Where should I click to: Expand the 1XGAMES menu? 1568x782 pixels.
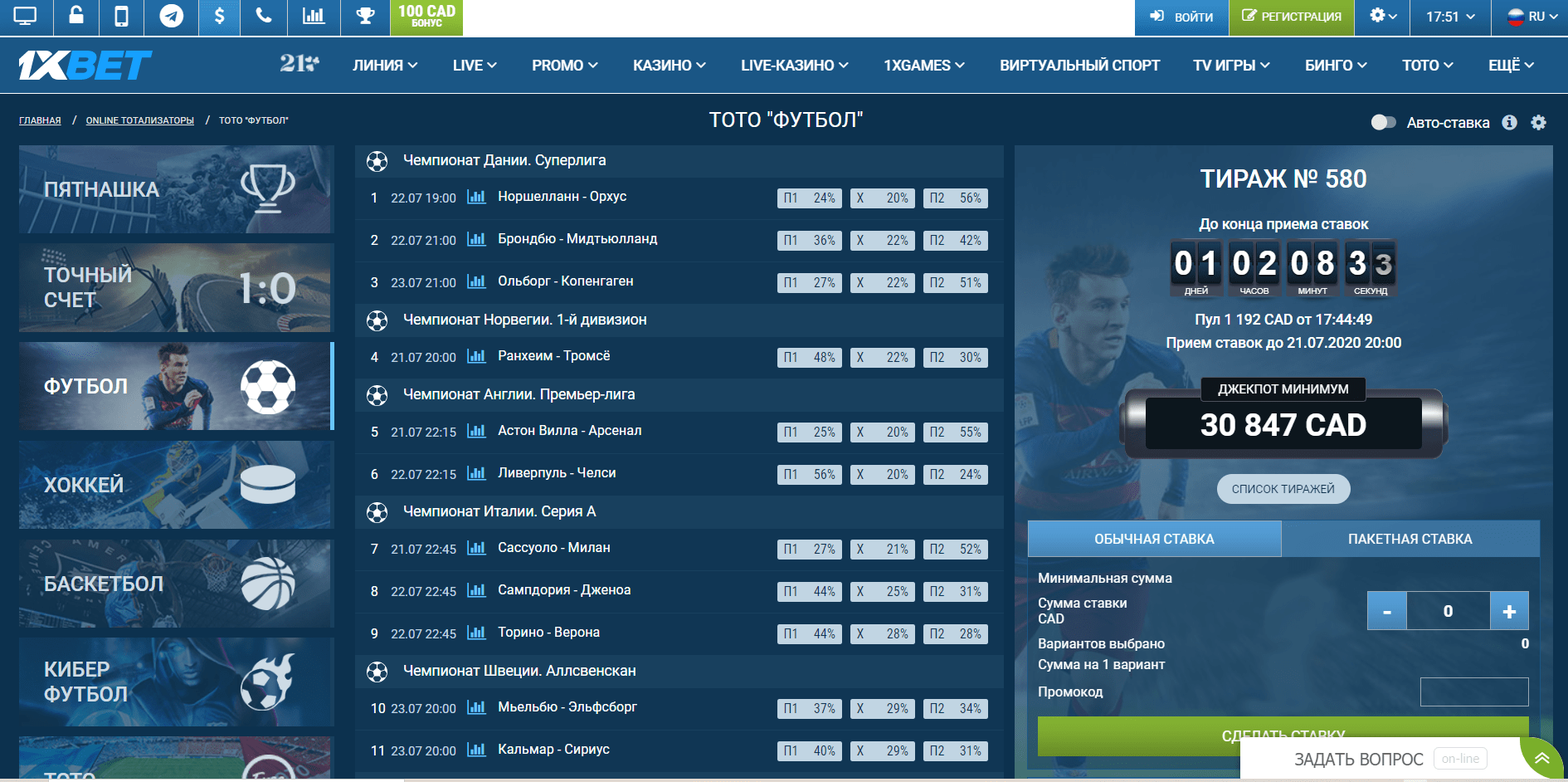point(924,65)
